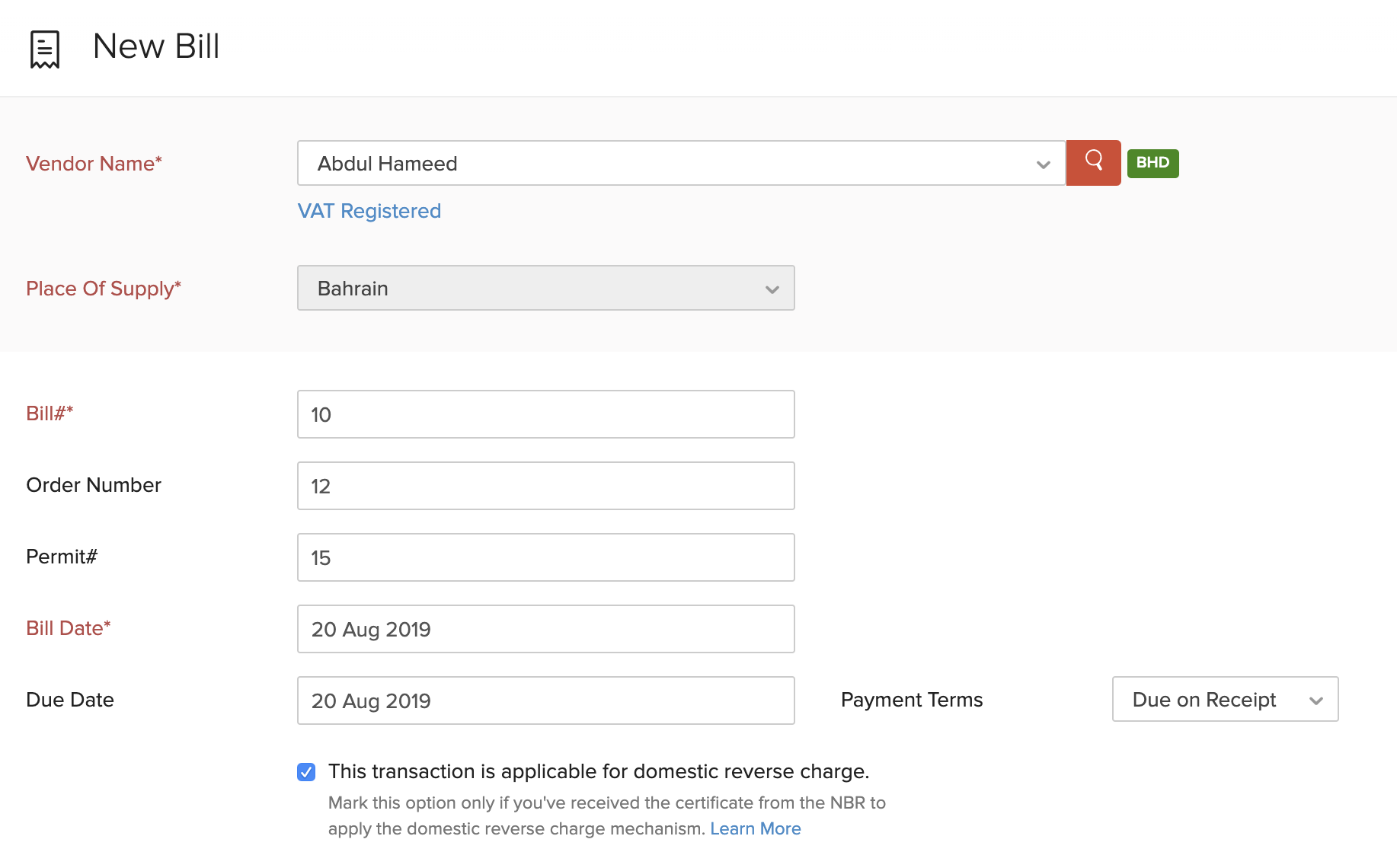
Task: Focus the Order Number field
Action: point(545,486)
